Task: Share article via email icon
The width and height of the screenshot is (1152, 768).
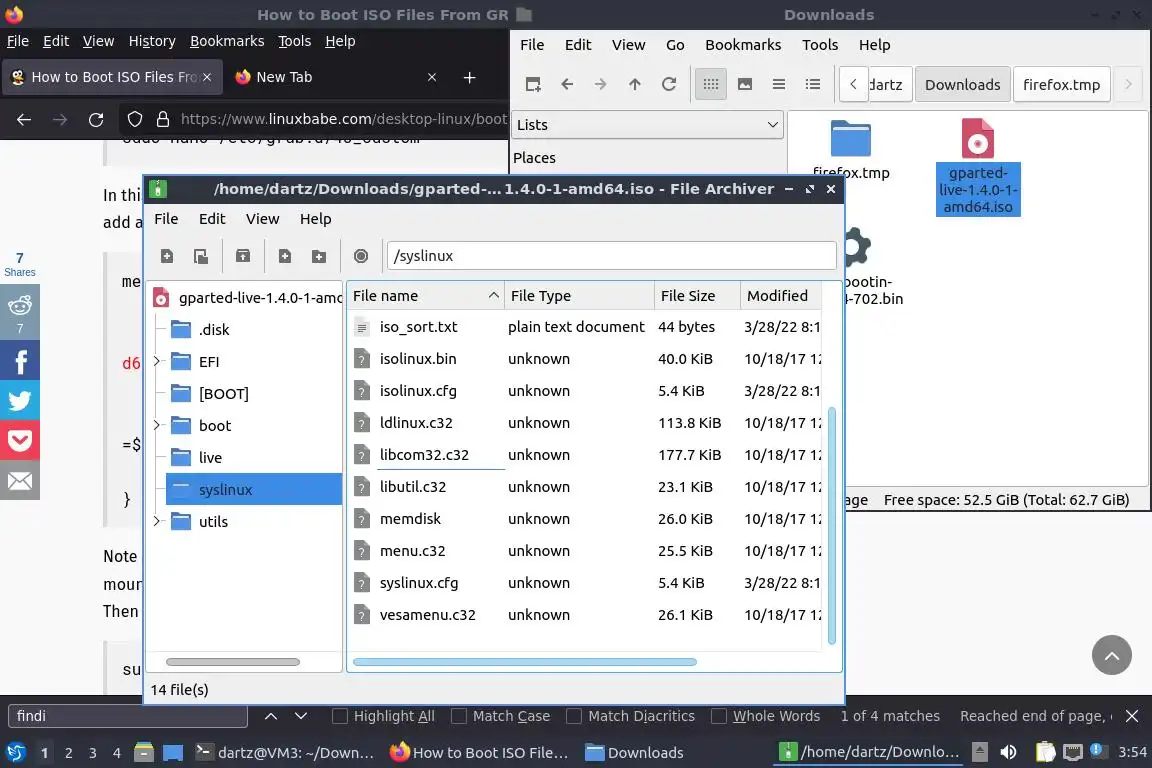Action: pyautogui.click(x=20, y=481)
